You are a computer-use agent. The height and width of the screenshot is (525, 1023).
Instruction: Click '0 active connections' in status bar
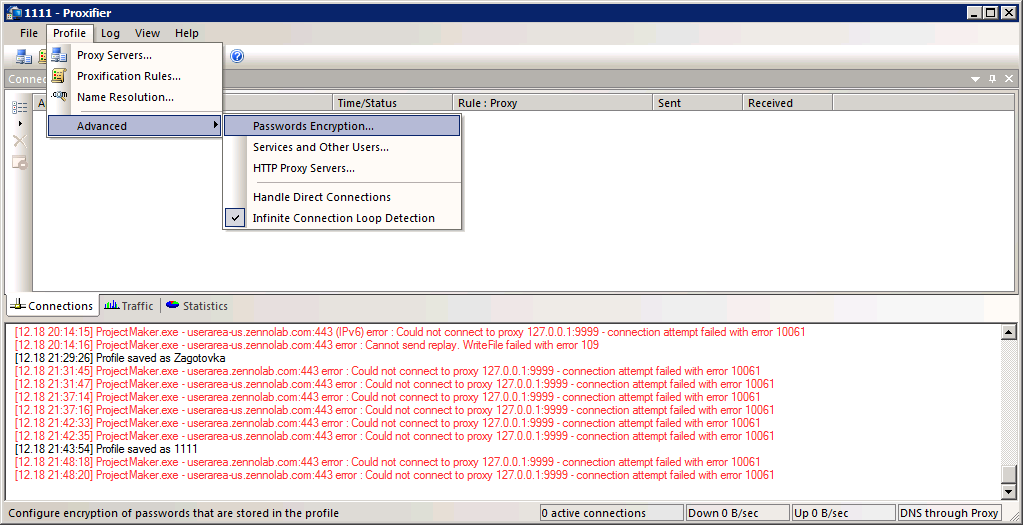(611, 513)
